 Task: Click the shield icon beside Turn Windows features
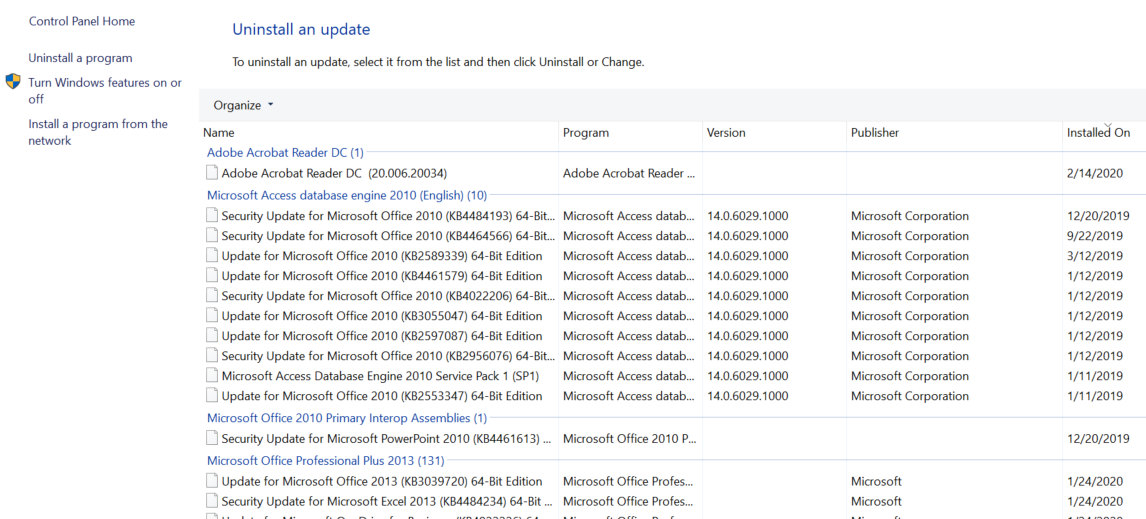pos(13,82)
